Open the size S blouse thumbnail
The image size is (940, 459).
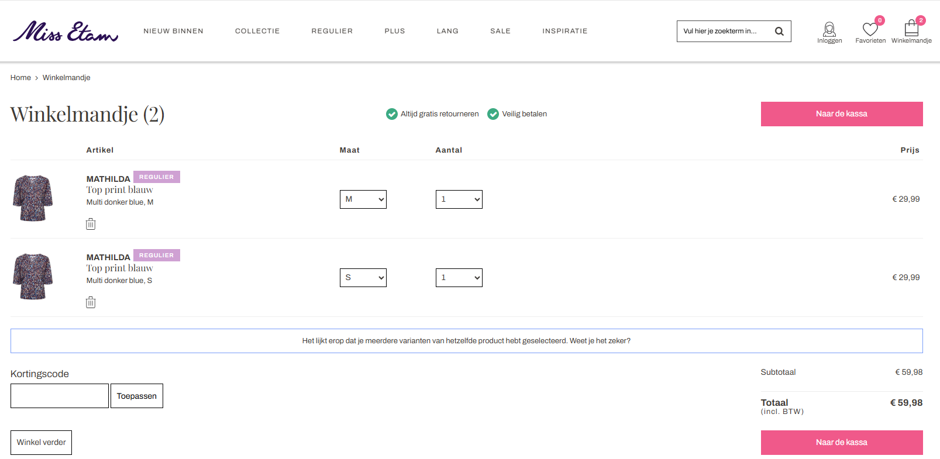(32, 276)
